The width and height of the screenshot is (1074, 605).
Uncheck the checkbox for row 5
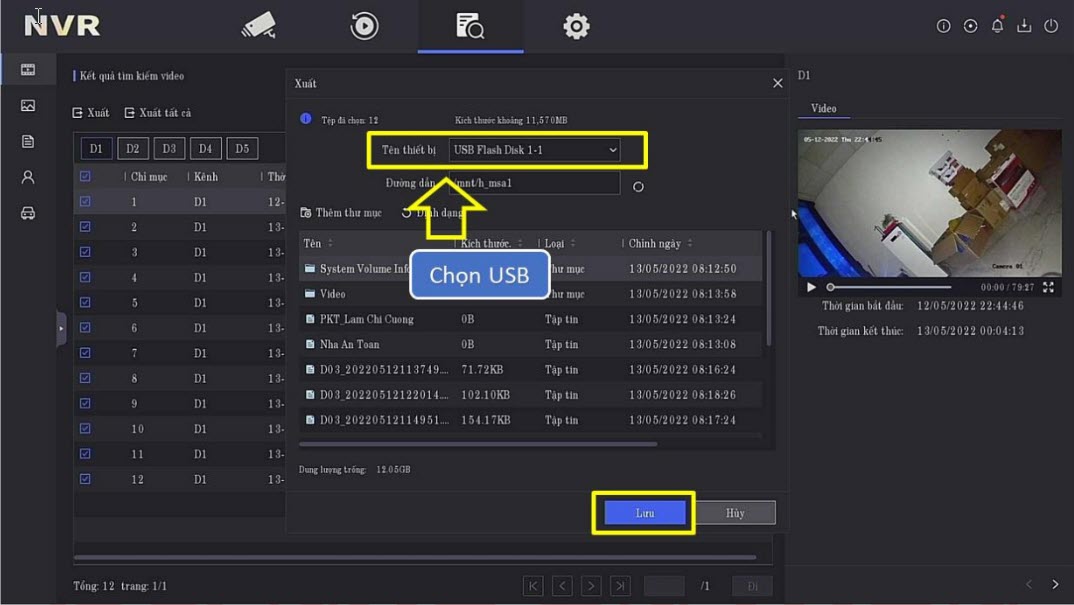(x=85, y=303)
